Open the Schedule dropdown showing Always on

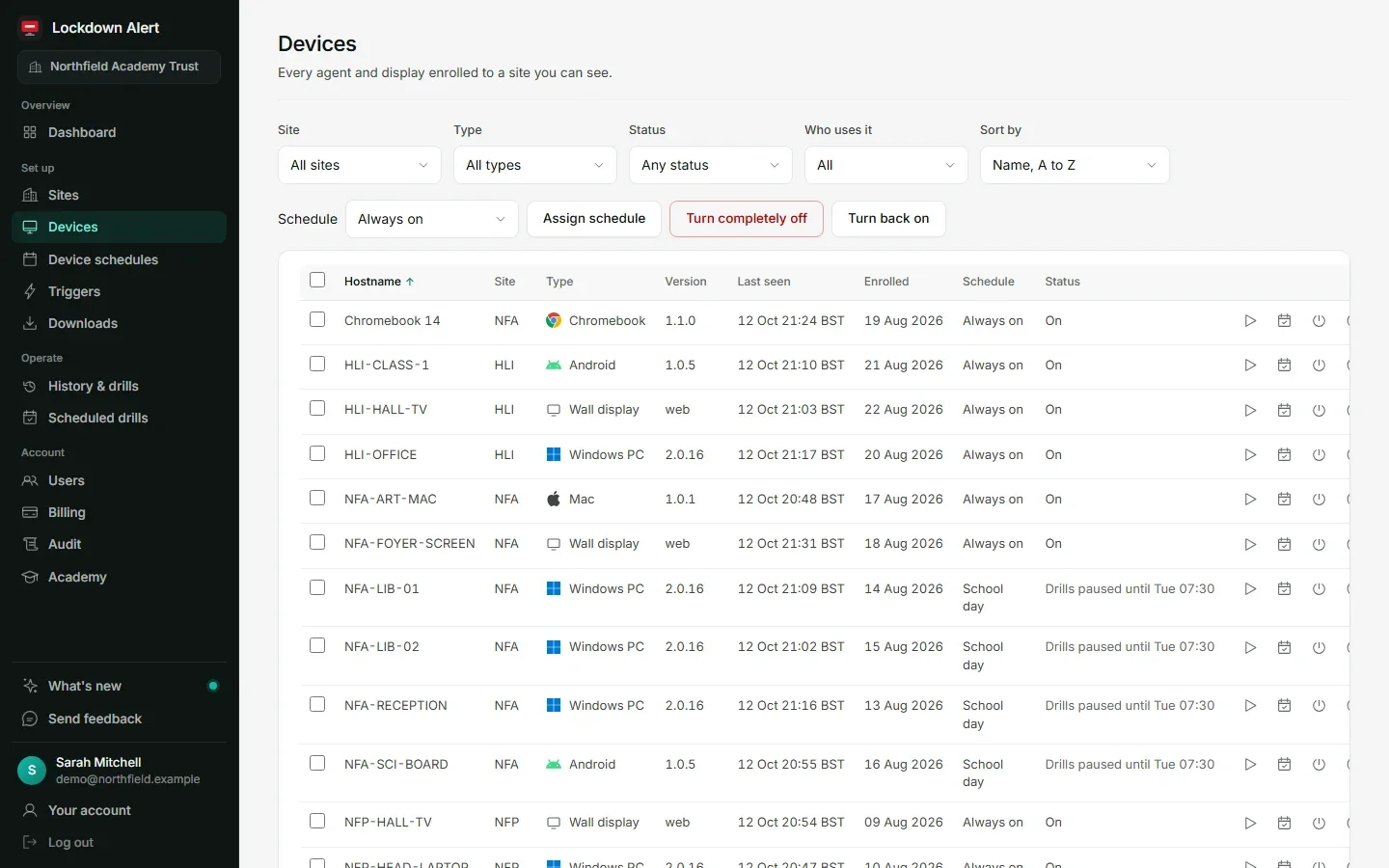tap(432, 219)
